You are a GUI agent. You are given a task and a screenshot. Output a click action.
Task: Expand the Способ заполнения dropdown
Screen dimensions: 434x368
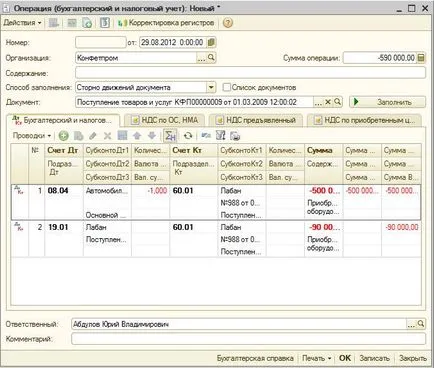pos(211,88)
